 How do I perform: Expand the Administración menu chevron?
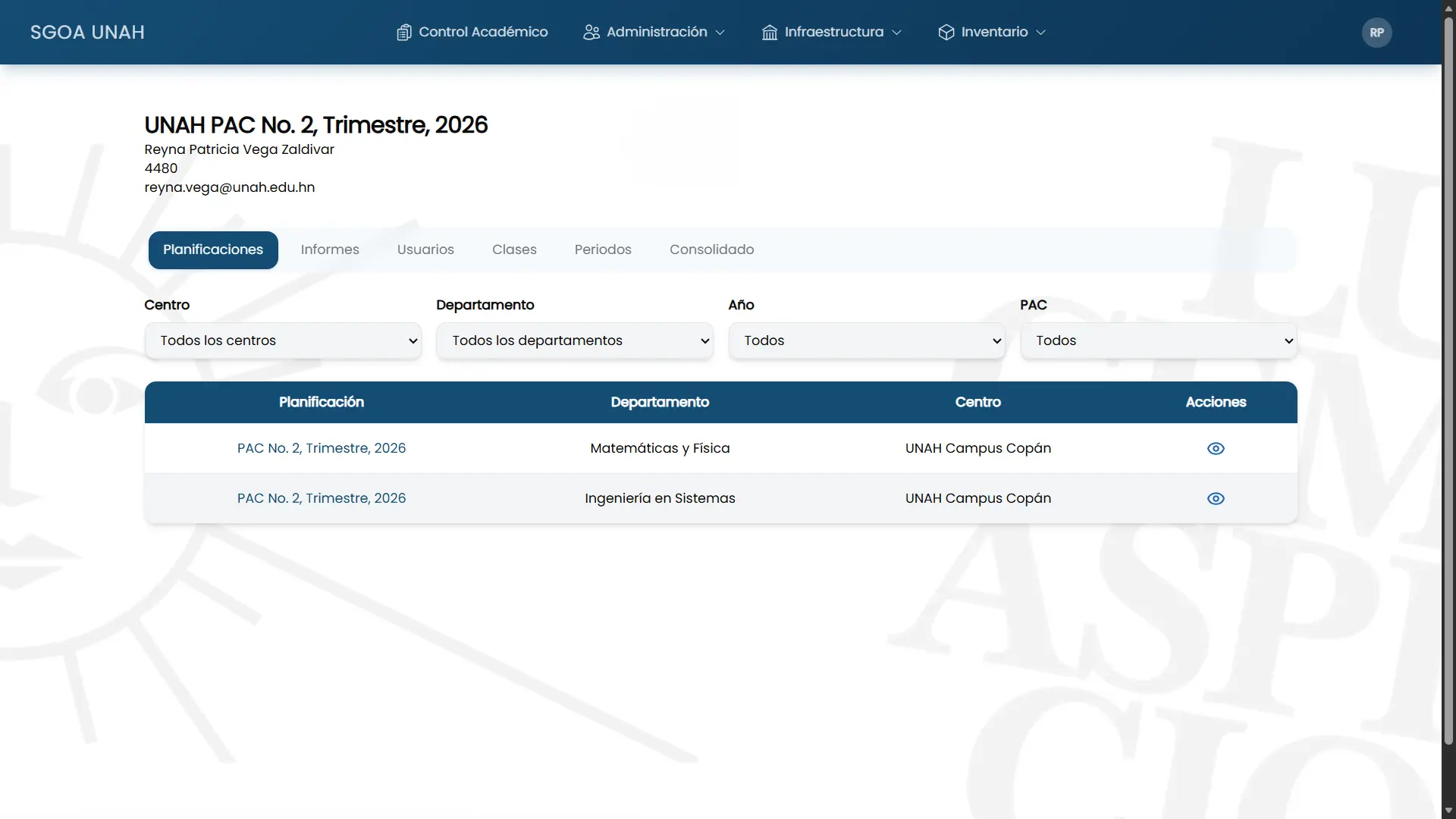[720, 33]
